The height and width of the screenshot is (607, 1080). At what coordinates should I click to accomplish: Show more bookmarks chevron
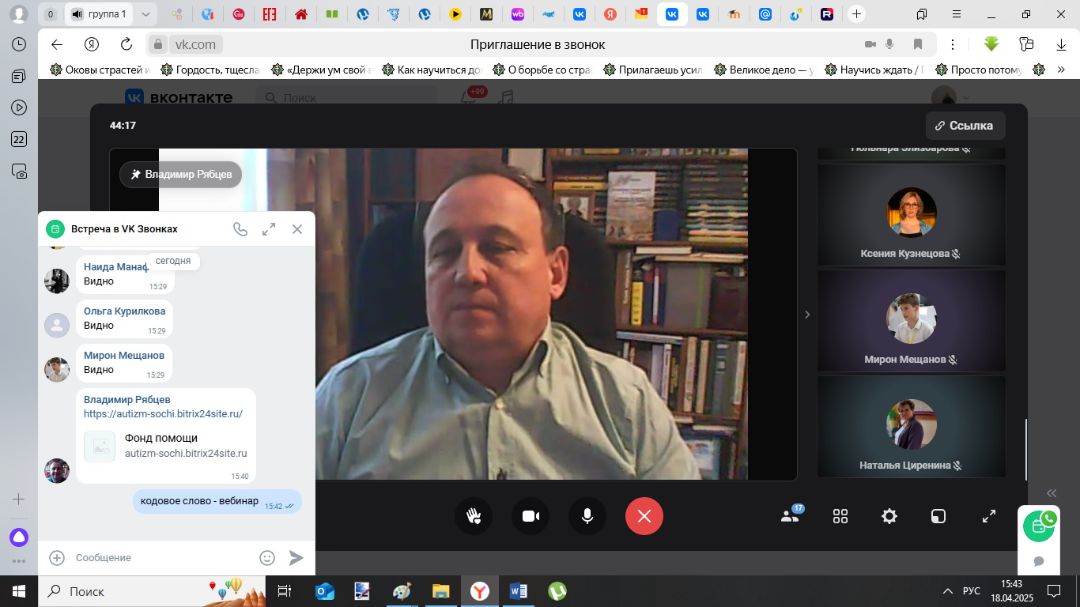pos(1061,70)
